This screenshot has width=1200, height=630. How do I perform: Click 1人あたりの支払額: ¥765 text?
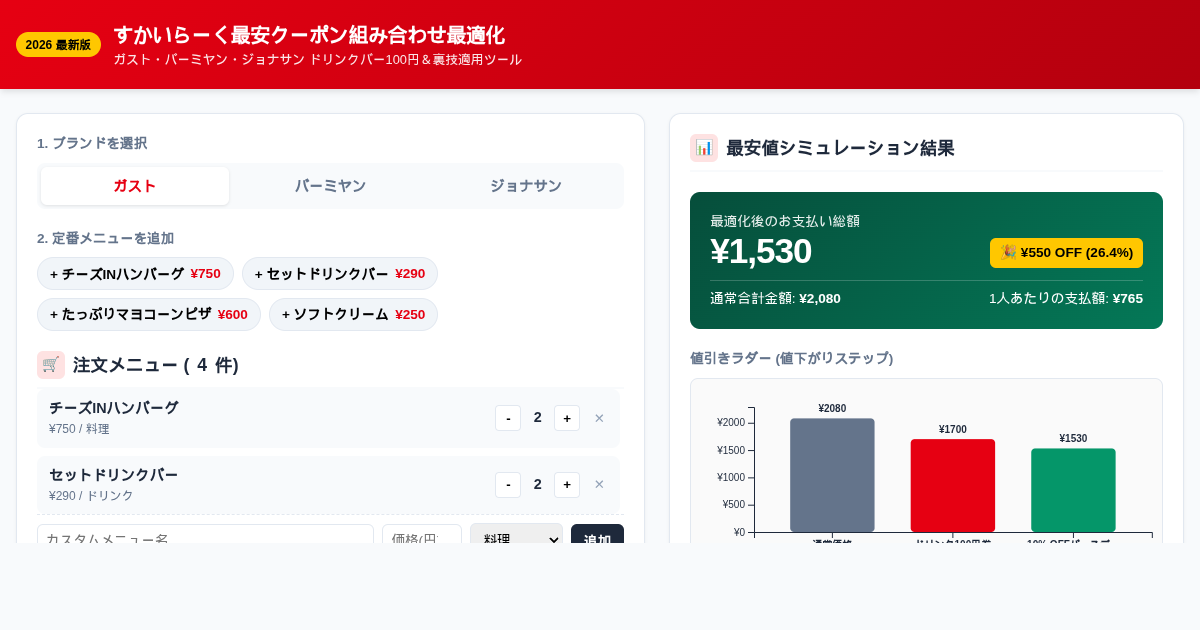click(1066, 298)
